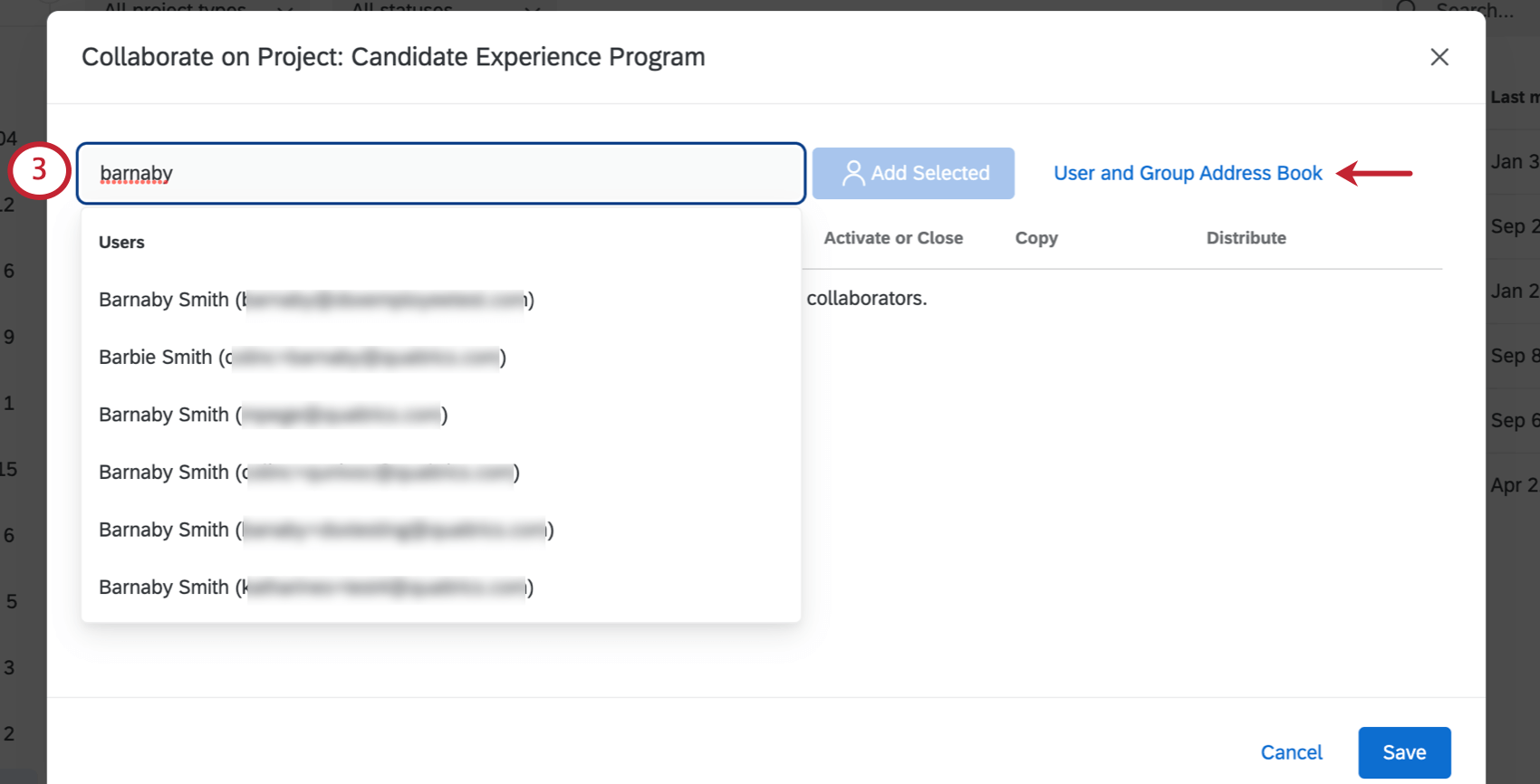Select the last Barnaby Smith in the list
The height and width of the screenshot is (784, 1540).
pos(315,587)
